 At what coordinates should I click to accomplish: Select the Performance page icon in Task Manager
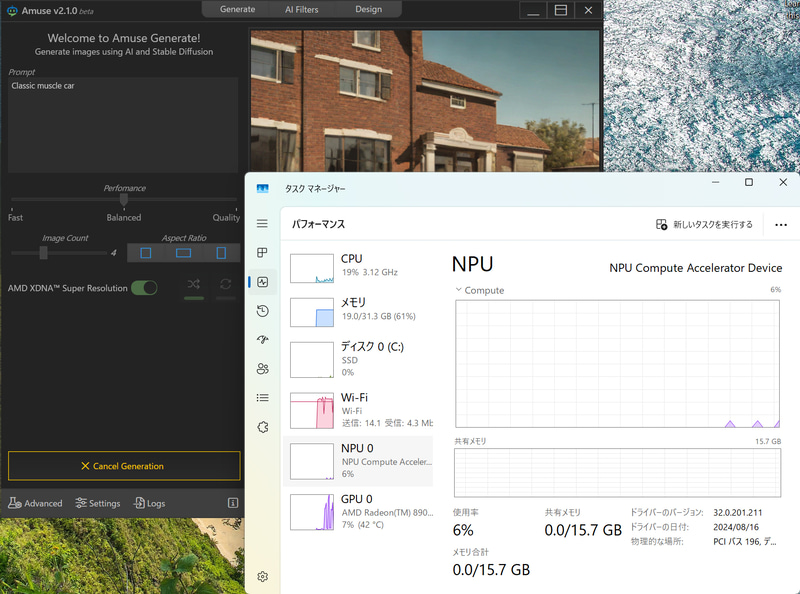pyautogui.click(x=263, y=282)
